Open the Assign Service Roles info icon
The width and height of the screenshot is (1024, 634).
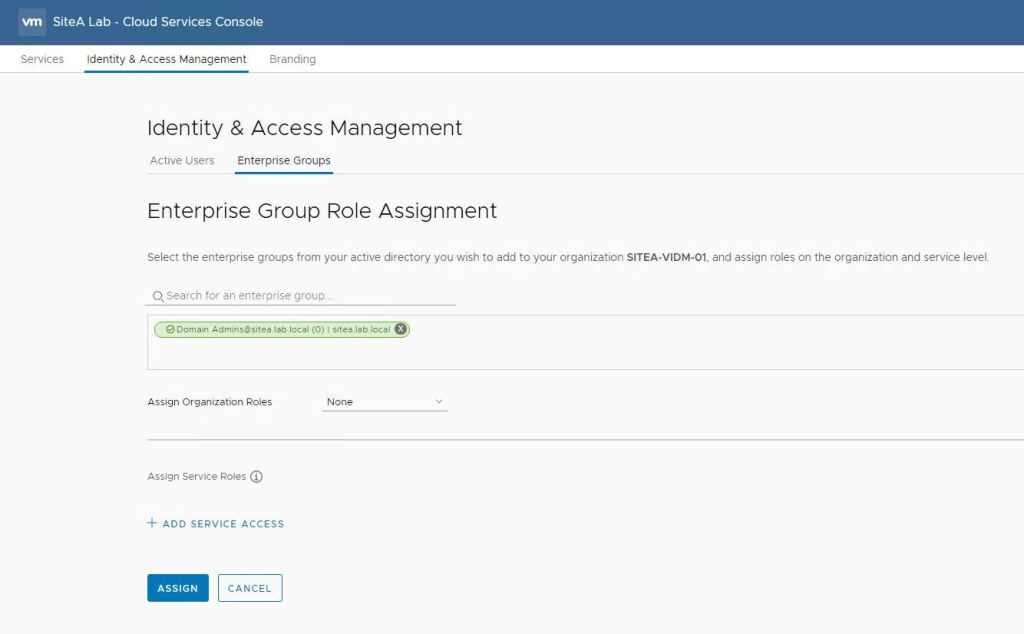256,477
